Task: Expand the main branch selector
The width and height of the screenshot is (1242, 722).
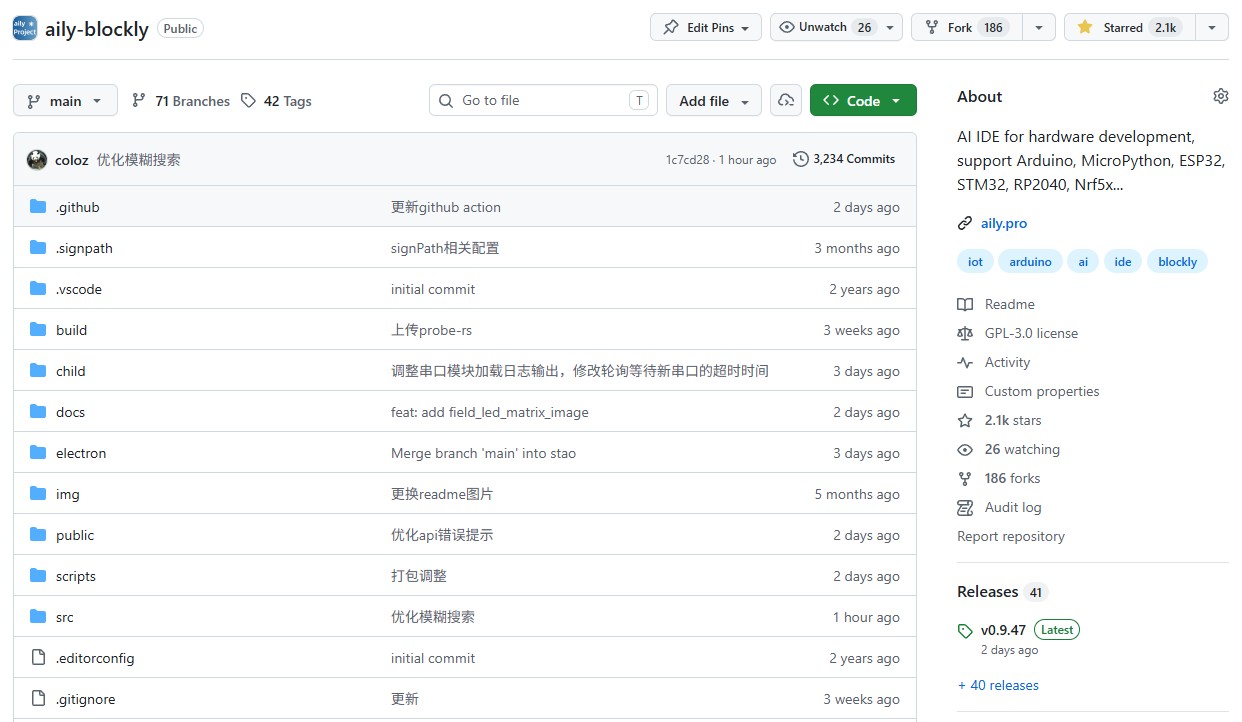Action: pos(65,100)
